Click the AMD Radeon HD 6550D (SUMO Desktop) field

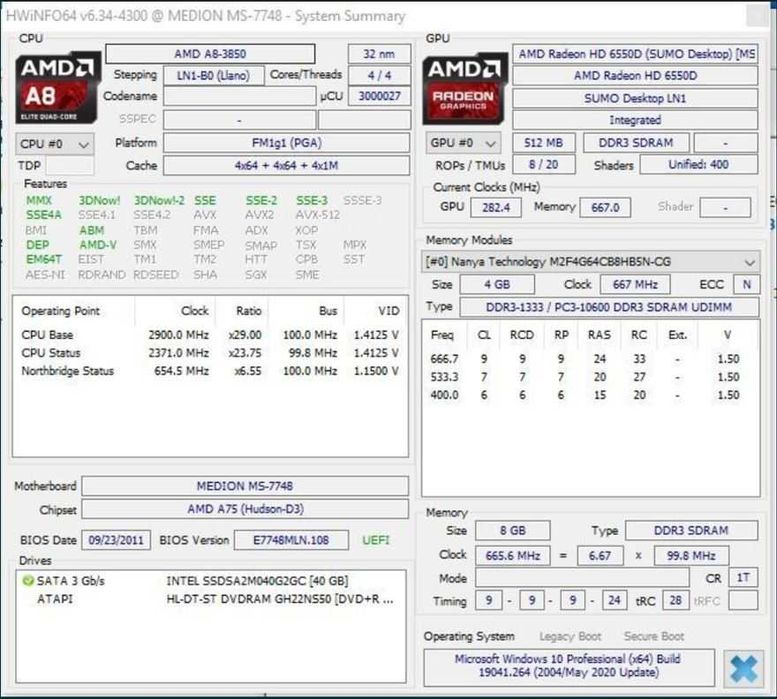pyautogui.click(x=635, y=54)
